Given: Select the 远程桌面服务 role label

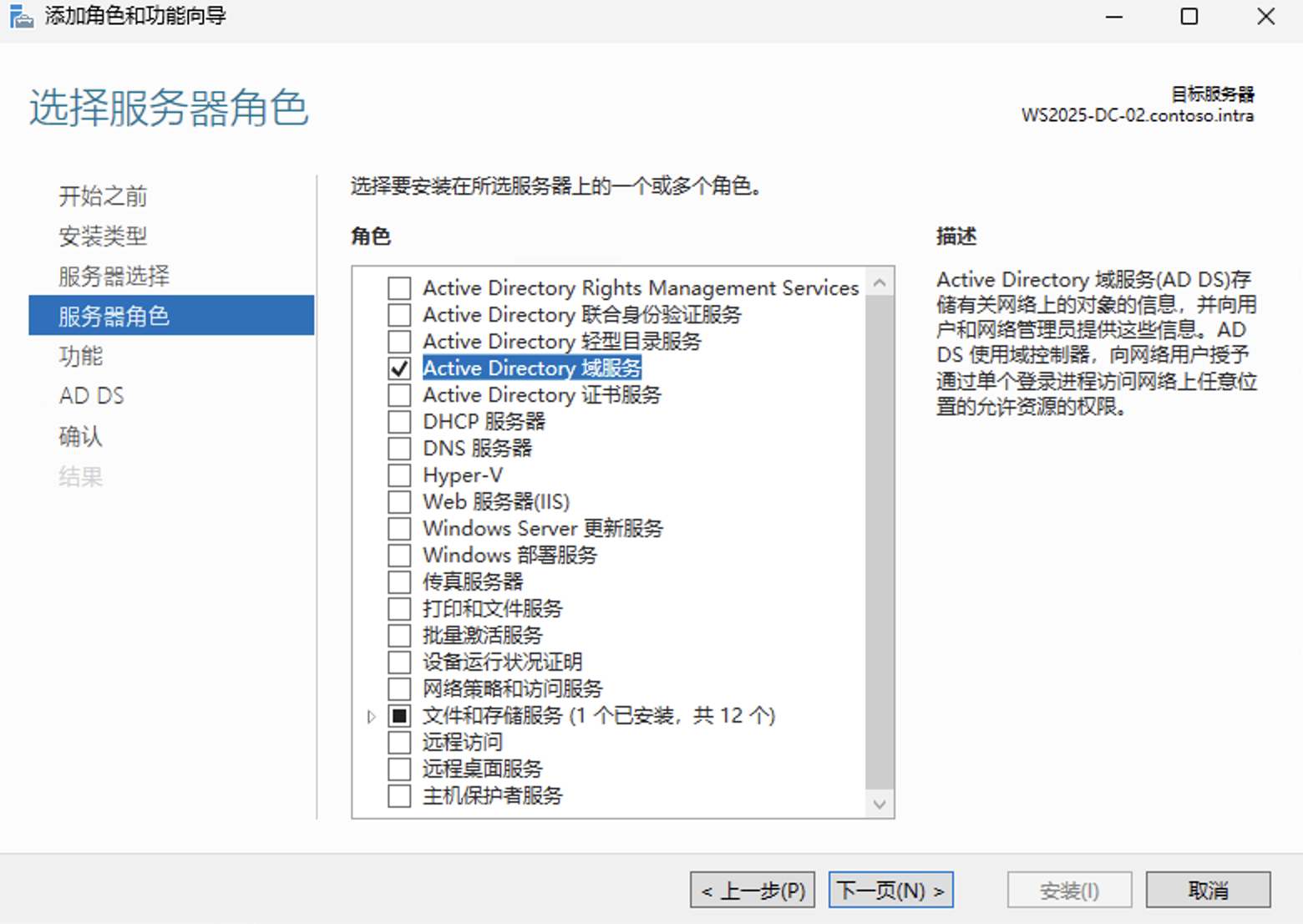Looking at the screenshot, I should pos(483,769).
